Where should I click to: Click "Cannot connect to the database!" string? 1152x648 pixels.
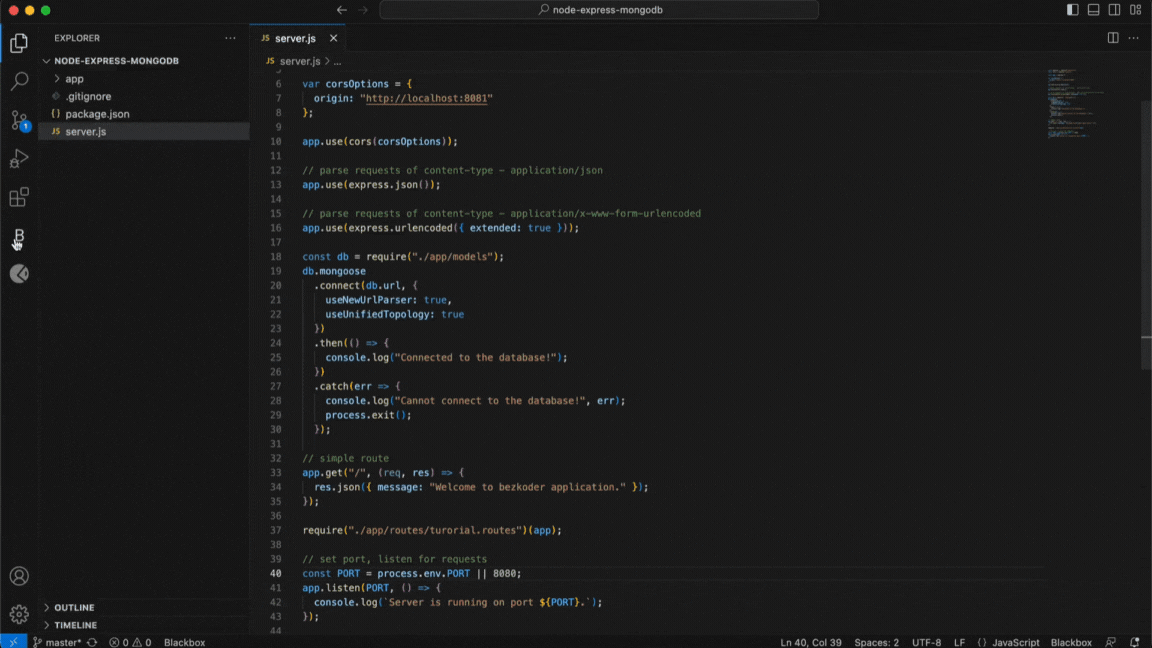pos(490,401)
